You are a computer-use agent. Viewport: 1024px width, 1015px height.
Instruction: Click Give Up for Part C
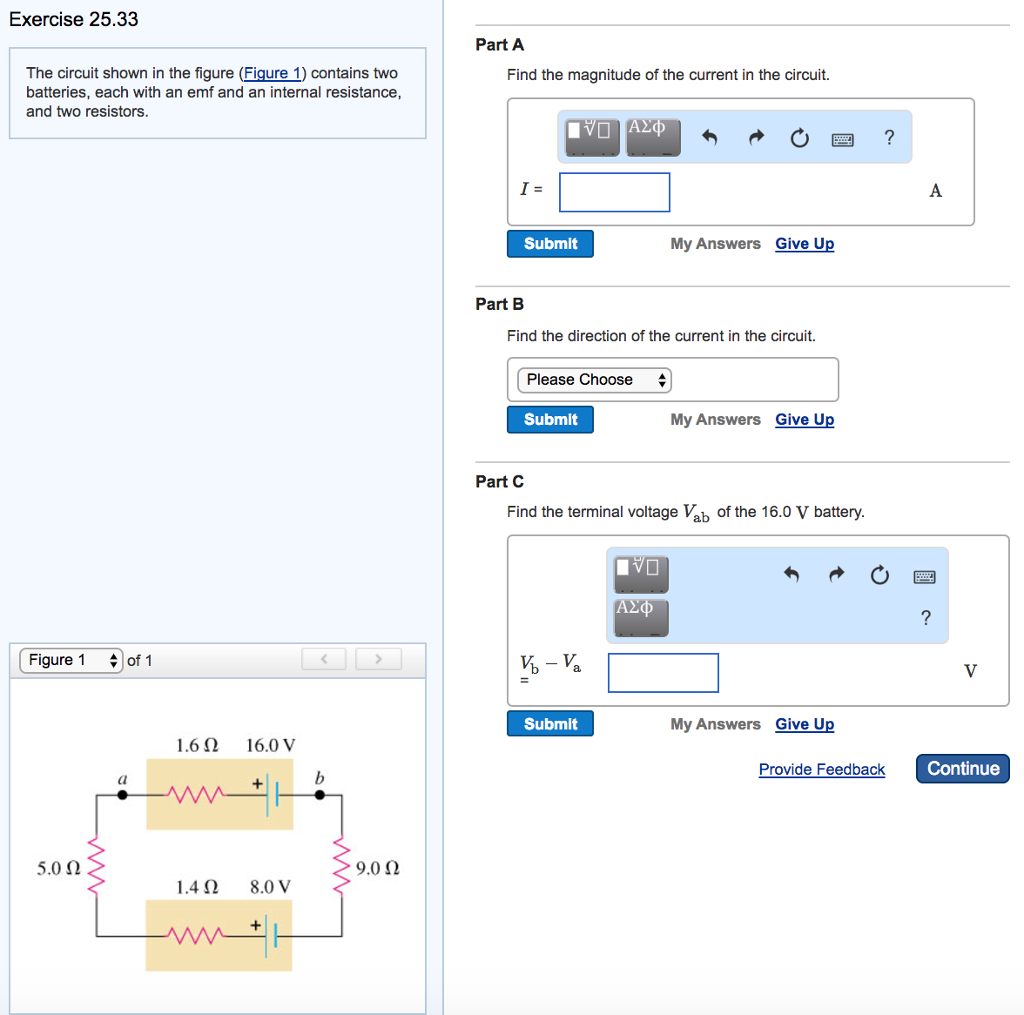(x=804, y=723)
